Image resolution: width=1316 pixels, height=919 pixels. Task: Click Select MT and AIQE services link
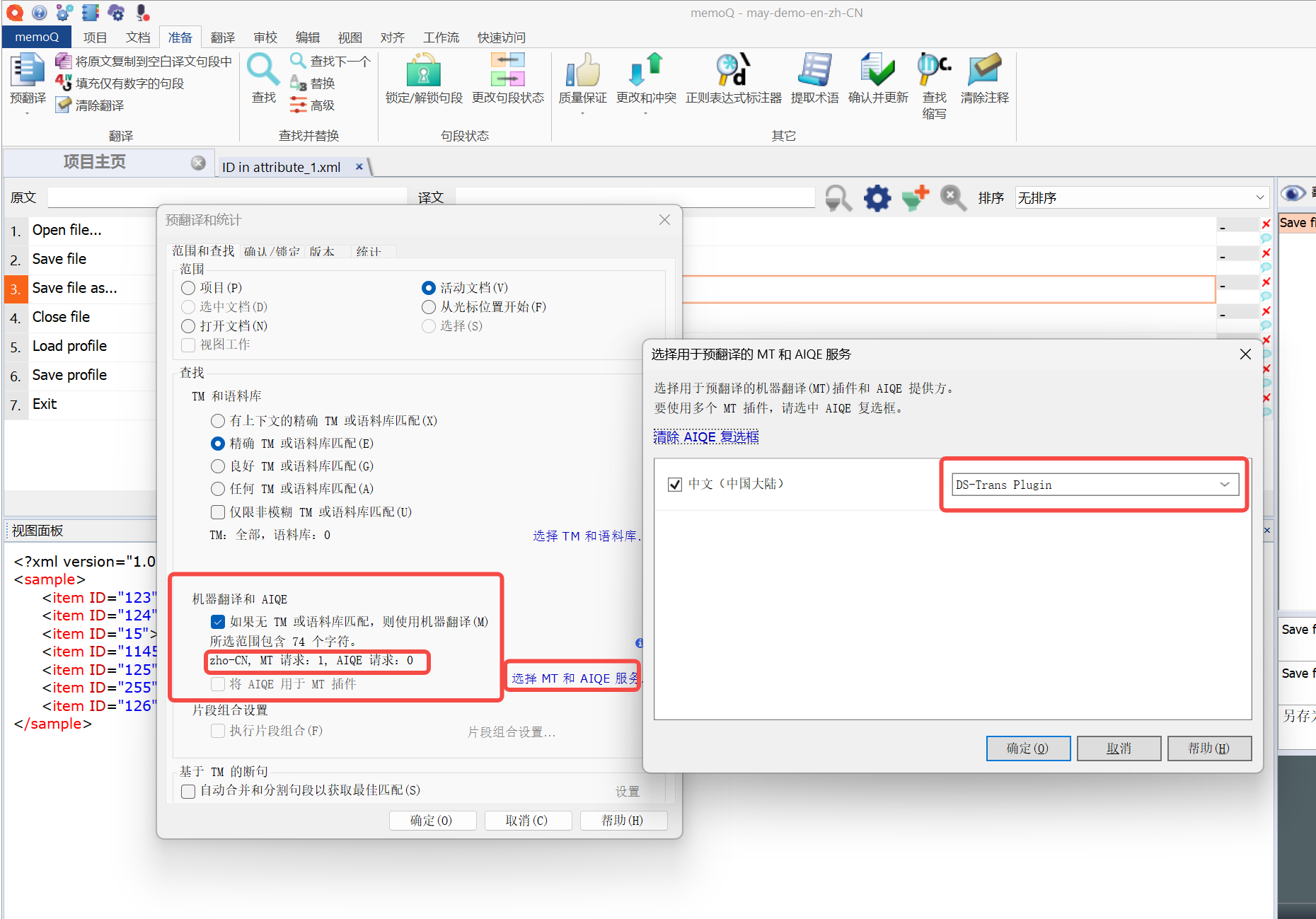(x=575, y=678)
